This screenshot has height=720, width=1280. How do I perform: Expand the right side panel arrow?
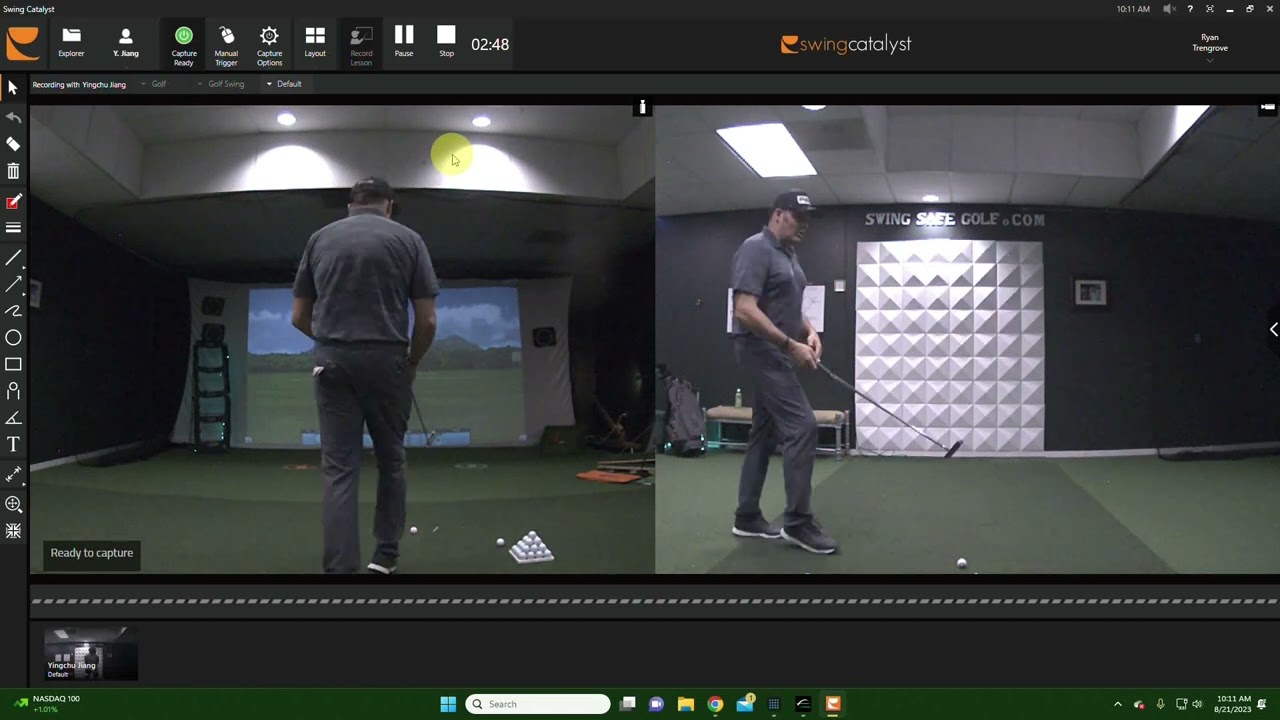1273,330
